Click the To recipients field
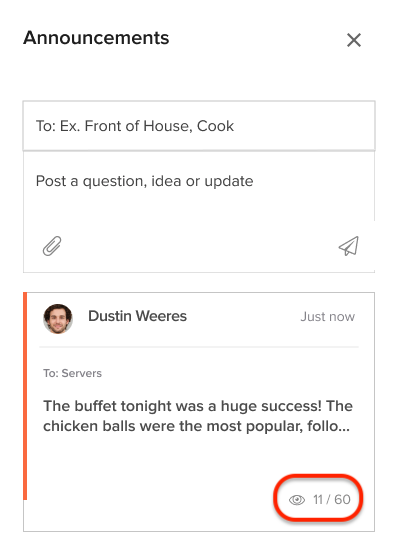The image size is (398, 546). pyautogui.click(x=199, y=126)
